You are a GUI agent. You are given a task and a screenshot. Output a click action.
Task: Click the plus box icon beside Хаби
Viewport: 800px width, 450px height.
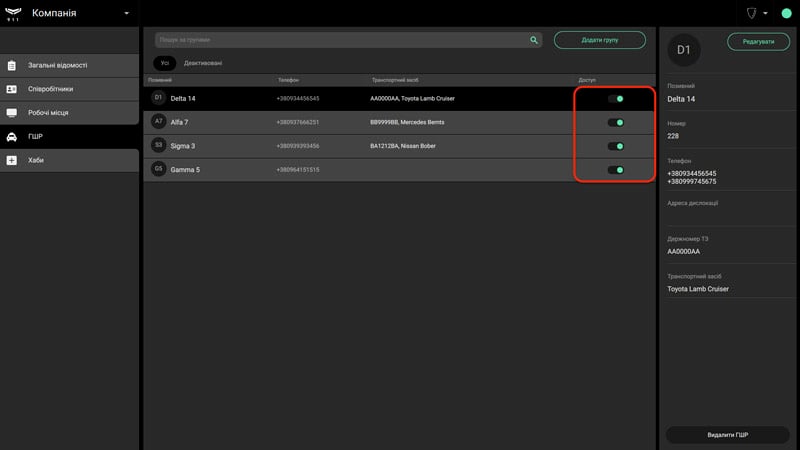click(12, 160)
